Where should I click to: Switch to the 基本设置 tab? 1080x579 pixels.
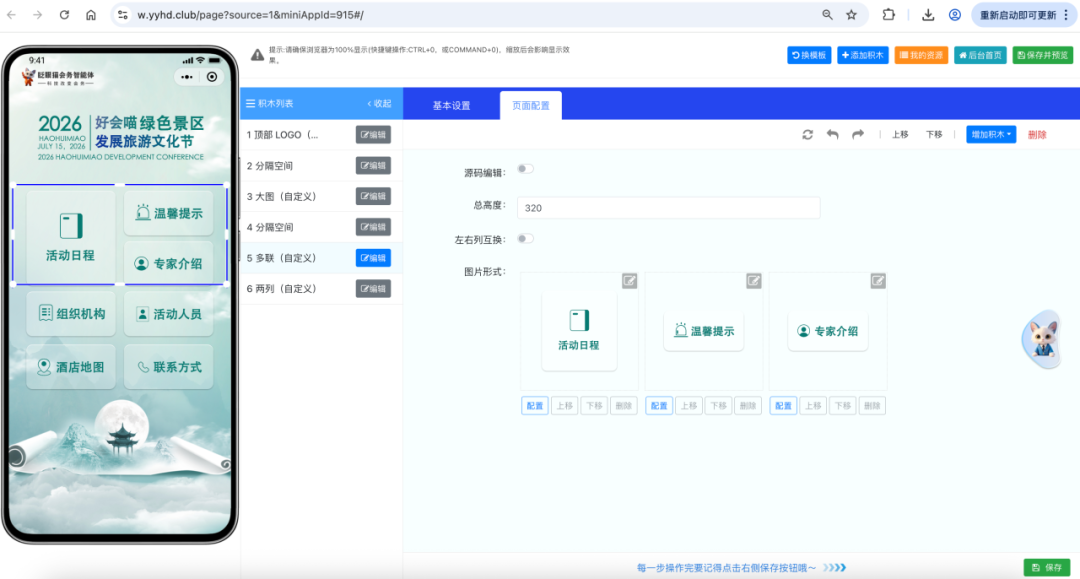coord(451,106)
